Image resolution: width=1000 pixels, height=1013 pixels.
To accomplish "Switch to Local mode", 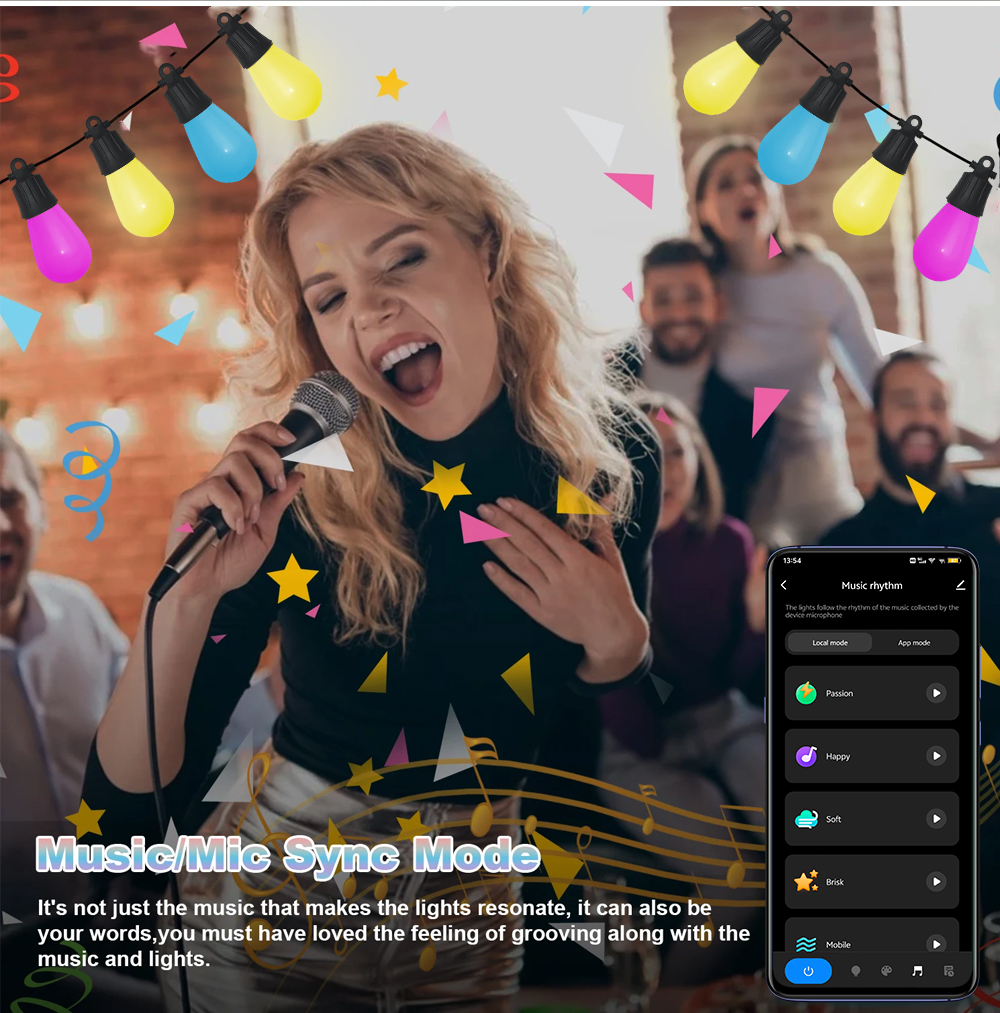I will (829, 643).
